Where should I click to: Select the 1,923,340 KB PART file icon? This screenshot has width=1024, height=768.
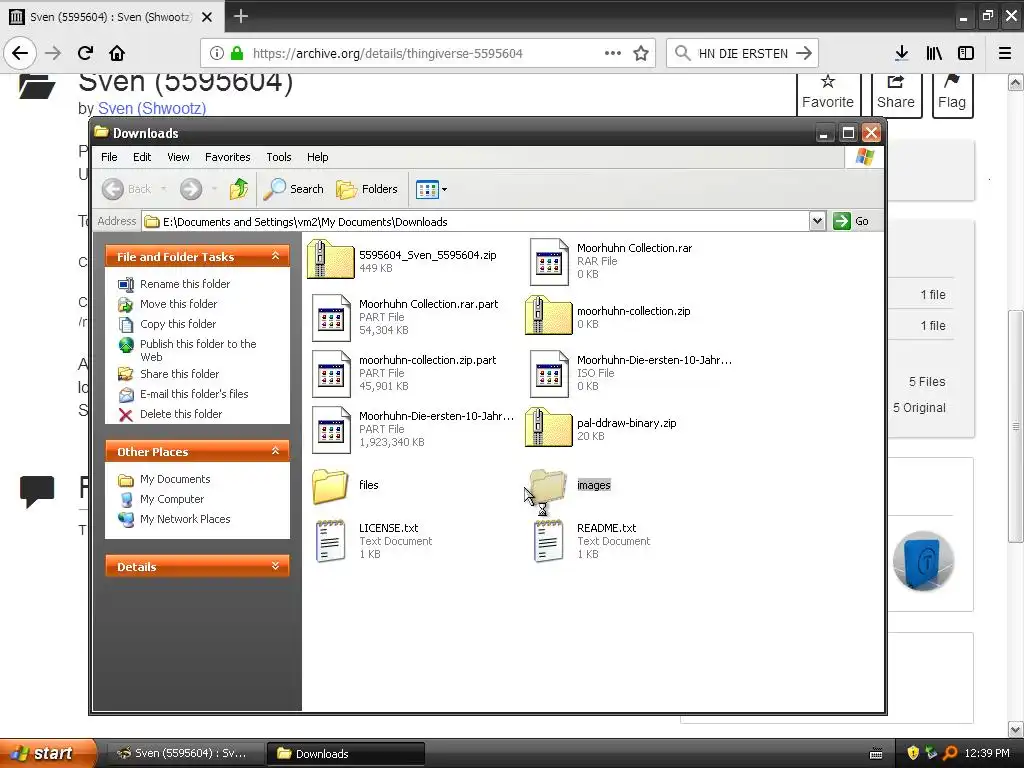(330, 430)
